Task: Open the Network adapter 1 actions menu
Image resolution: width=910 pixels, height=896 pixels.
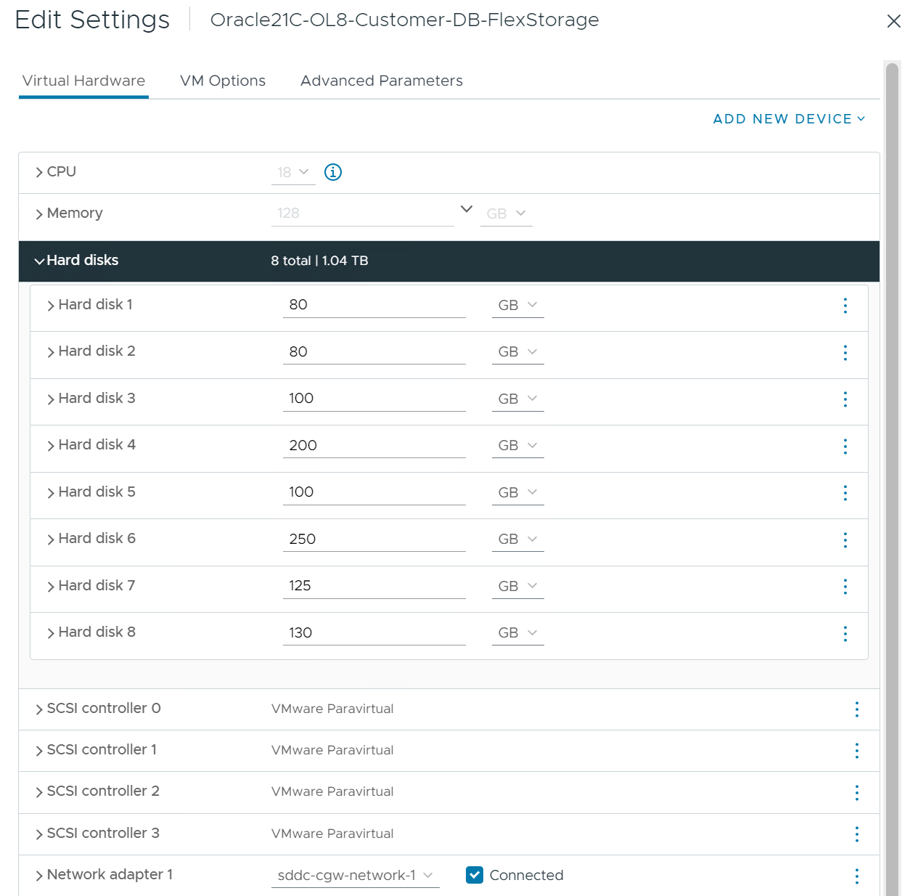Action: click(857, 876)
